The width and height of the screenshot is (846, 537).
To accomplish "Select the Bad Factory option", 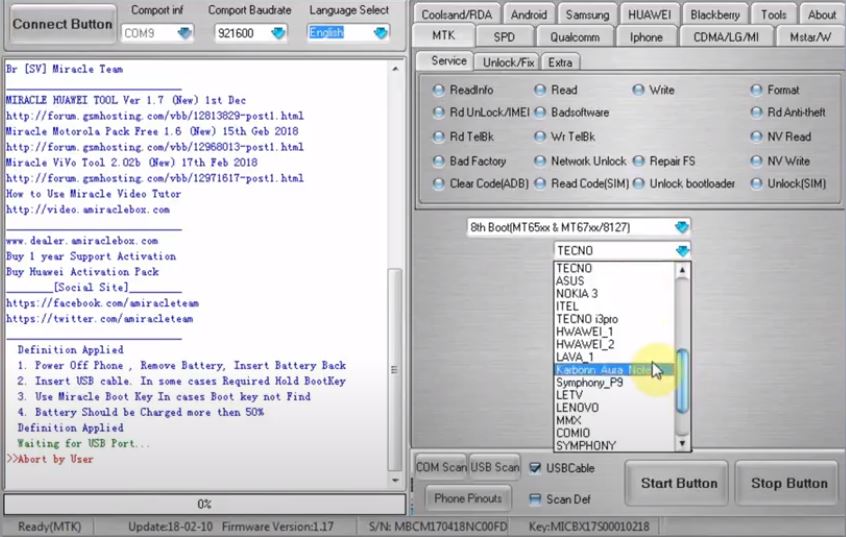I will pyautogui.click(x=439, y=161).
